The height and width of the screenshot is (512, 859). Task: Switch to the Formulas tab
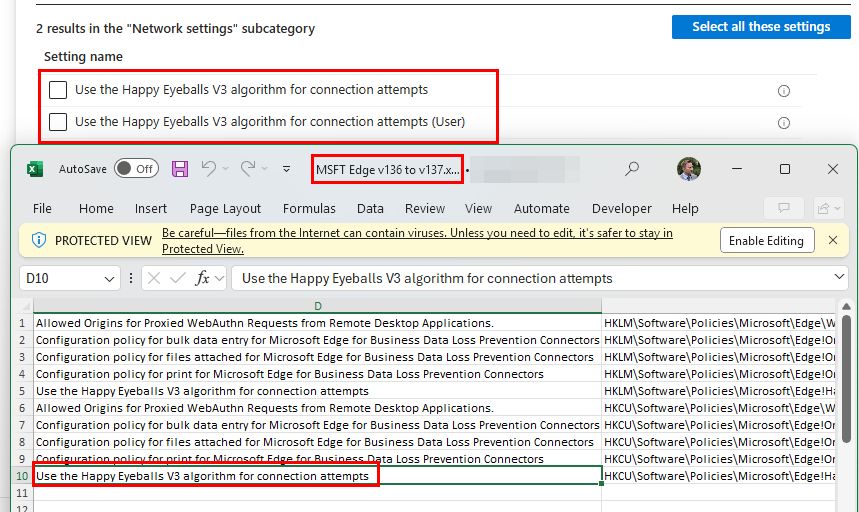point(309,209)
